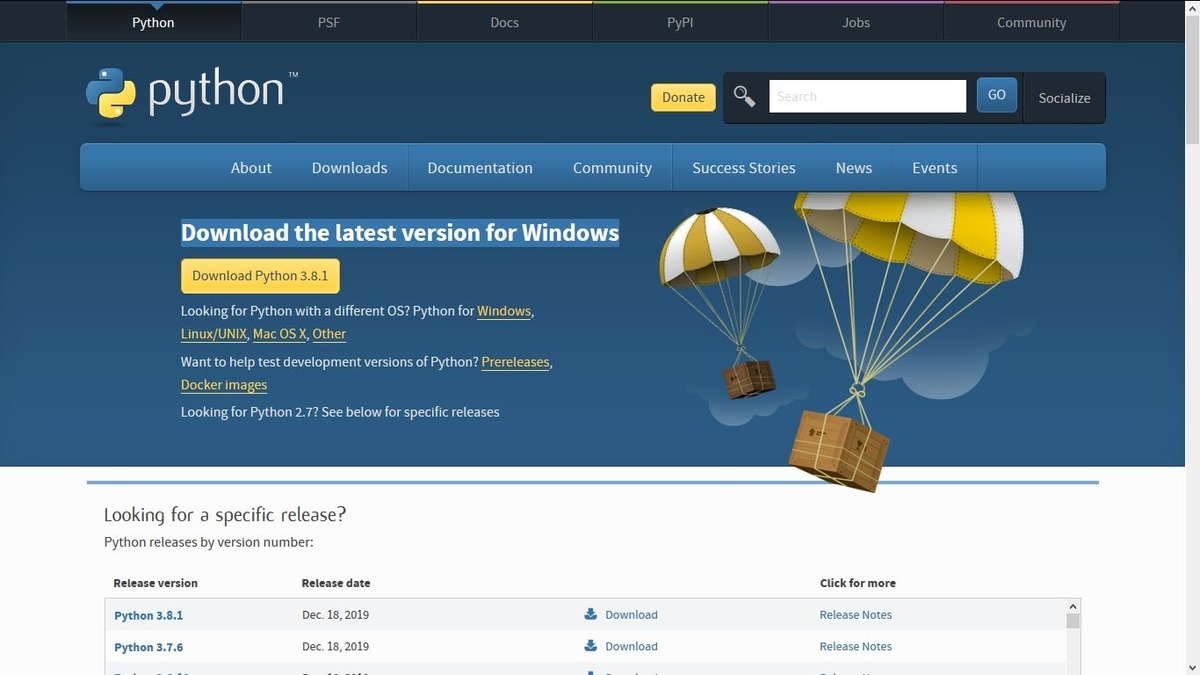Click 'Dec. 18, 2019' date for Python 3.7.6

point(335,647)
